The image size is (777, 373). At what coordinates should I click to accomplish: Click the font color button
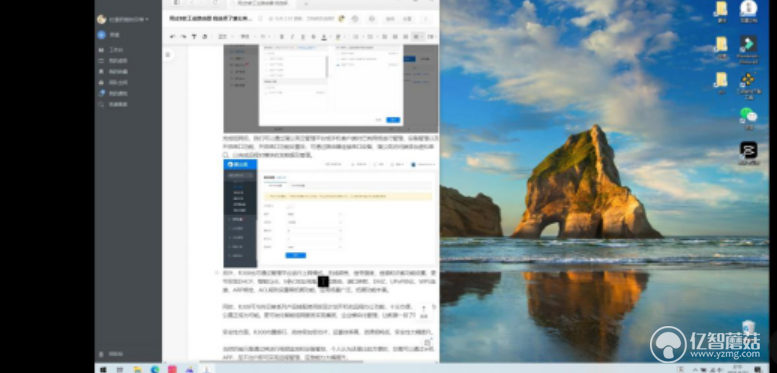point(324,37)
